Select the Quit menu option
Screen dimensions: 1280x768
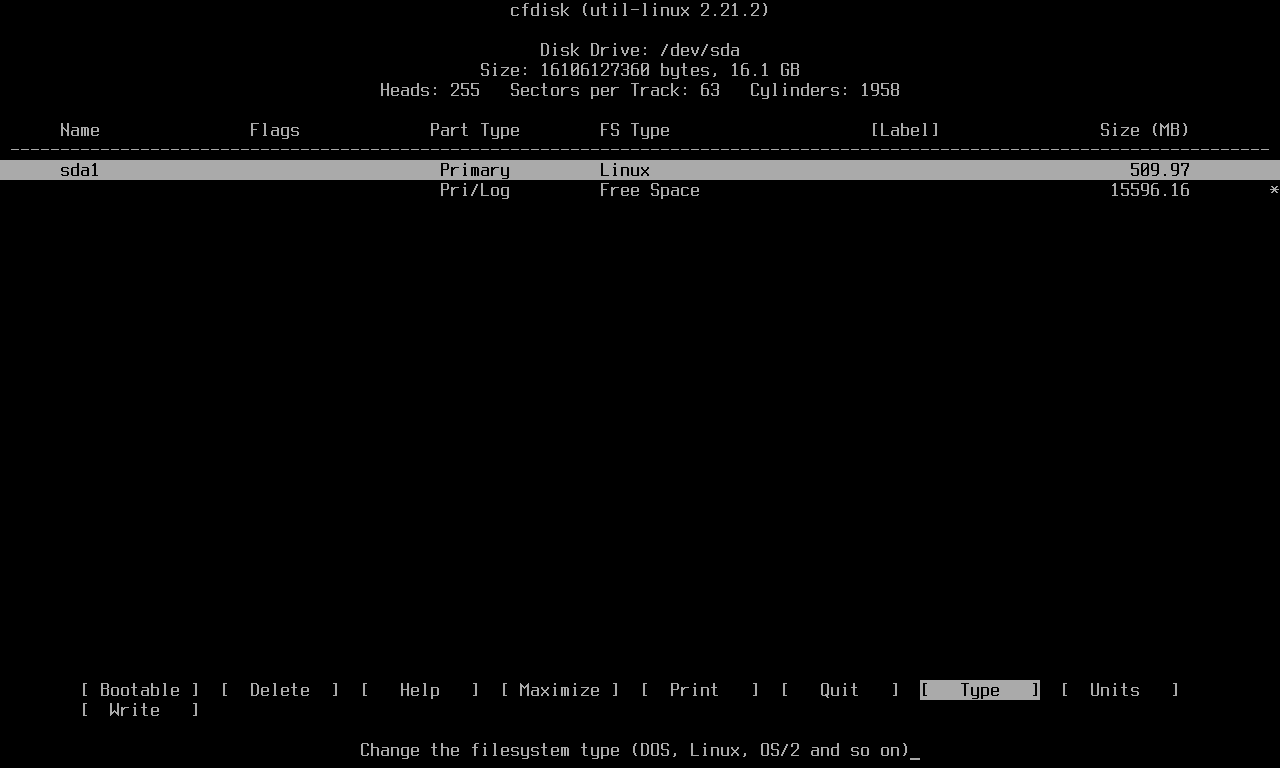840,690
